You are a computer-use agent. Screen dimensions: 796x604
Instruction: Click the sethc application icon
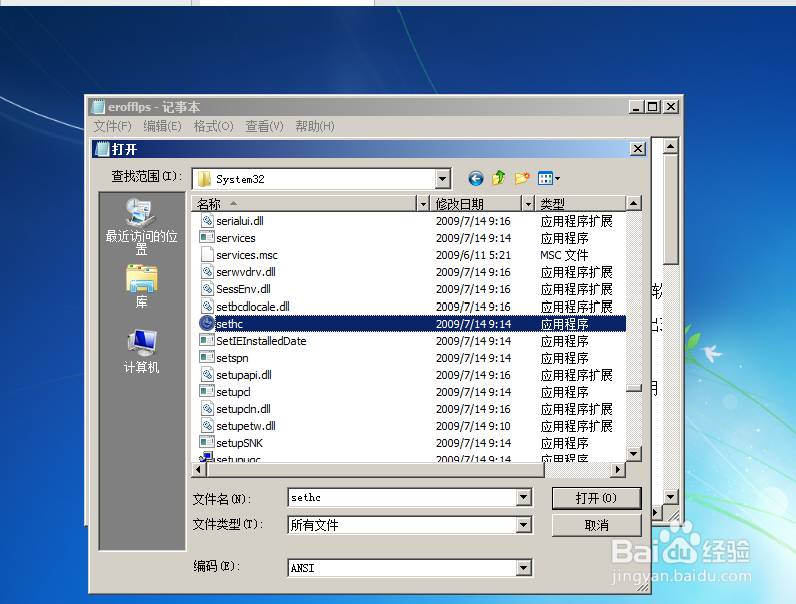207,323
